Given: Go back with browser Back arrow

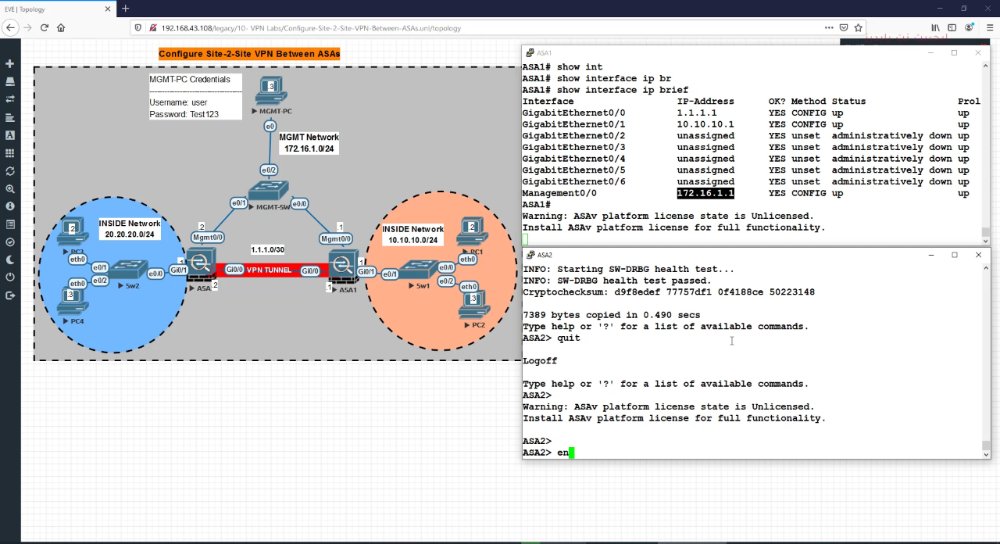Looking at the screenshot, I should [10, 27].
